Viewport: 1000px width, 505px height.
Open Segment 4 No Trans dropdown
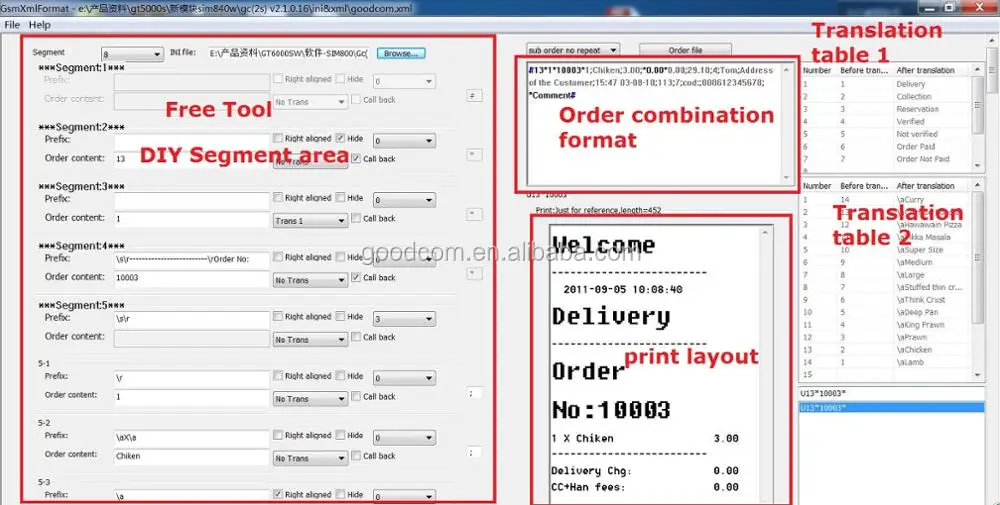pyautogui.click(x=311, y=280)
